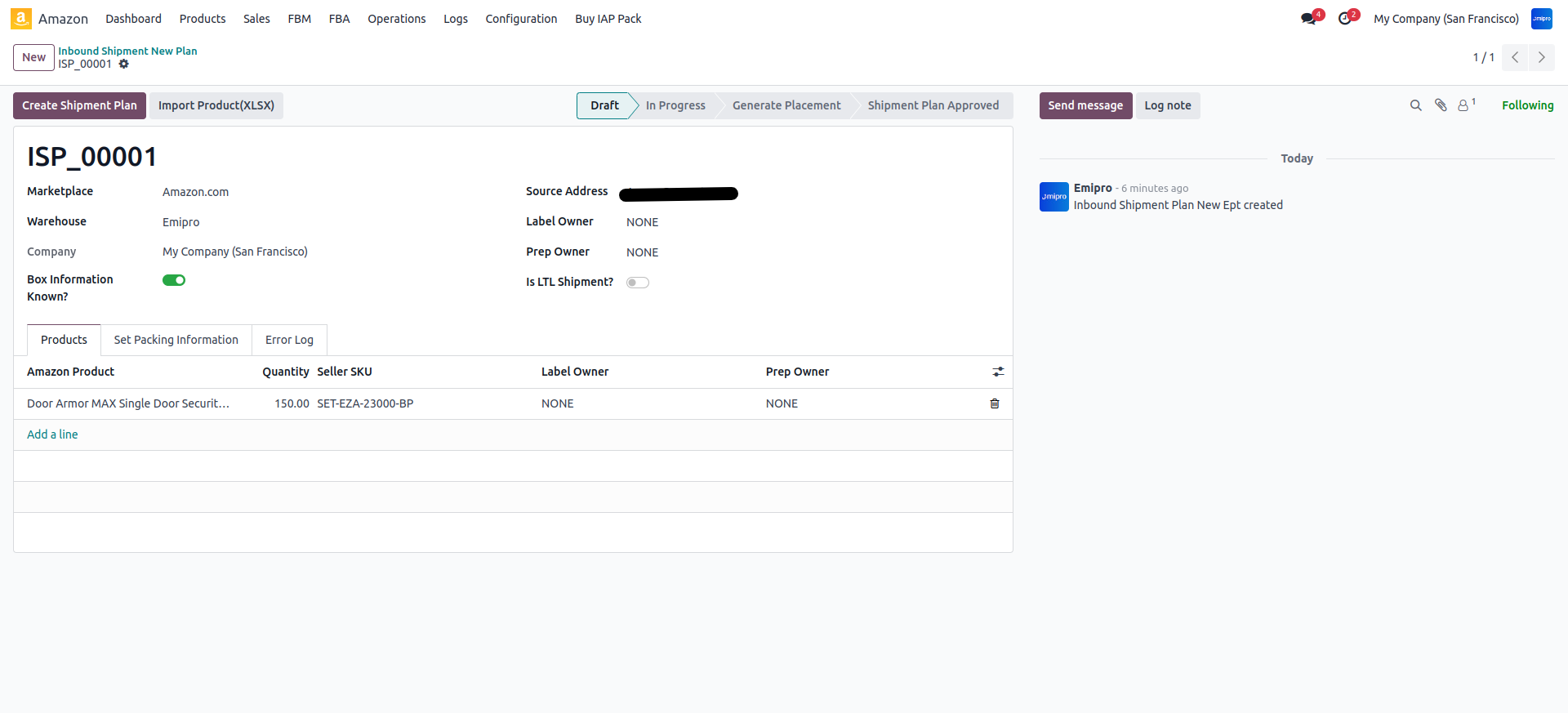
Task: Switch to Set Packing Information tab
Action: [x=176, y=340]
